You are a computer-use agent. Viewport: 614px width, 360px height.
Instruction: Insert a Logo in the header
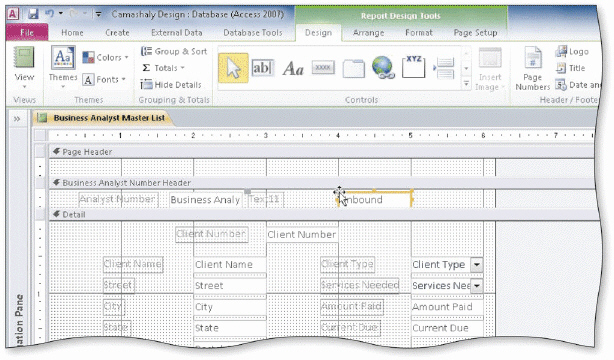pyautogui.click(x=572, y=51)
